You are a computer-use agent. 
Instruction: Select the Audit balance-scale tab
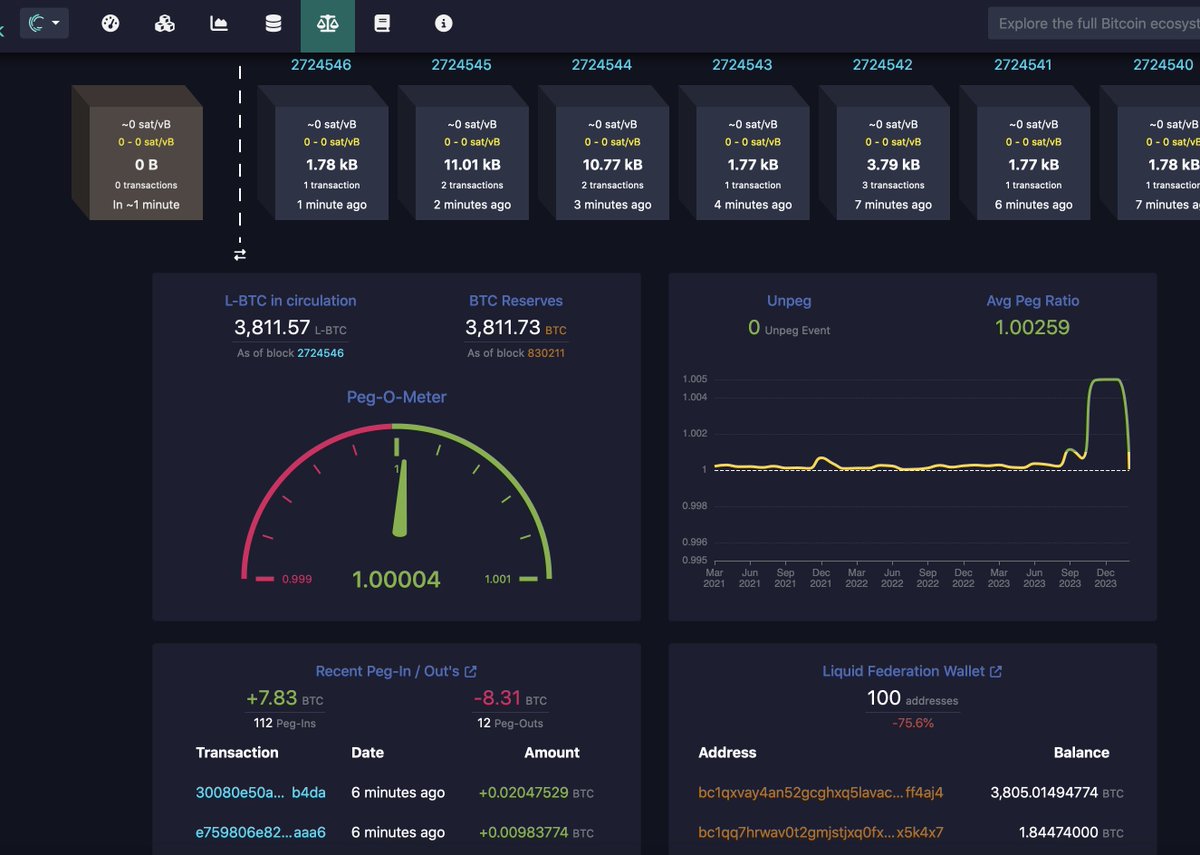(327, 24)
